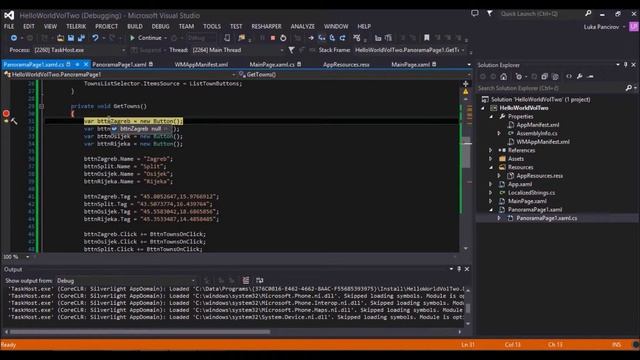Click the Clear All output icon
The image size is (640, 360).
(246, 280)
